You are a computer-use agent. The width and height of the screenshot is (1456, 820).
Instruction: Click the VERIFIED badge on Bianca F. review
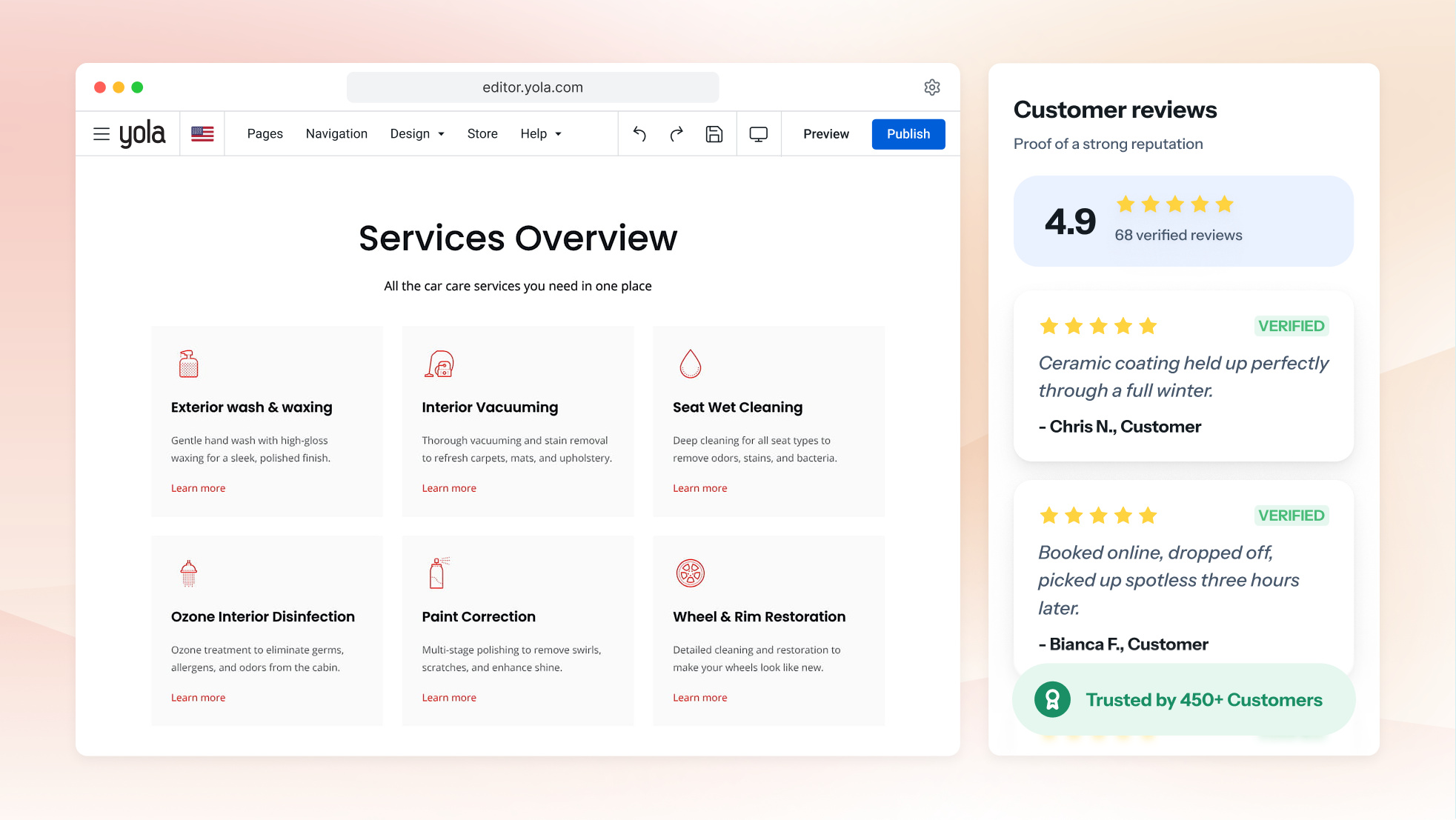tap(1292, 516)
